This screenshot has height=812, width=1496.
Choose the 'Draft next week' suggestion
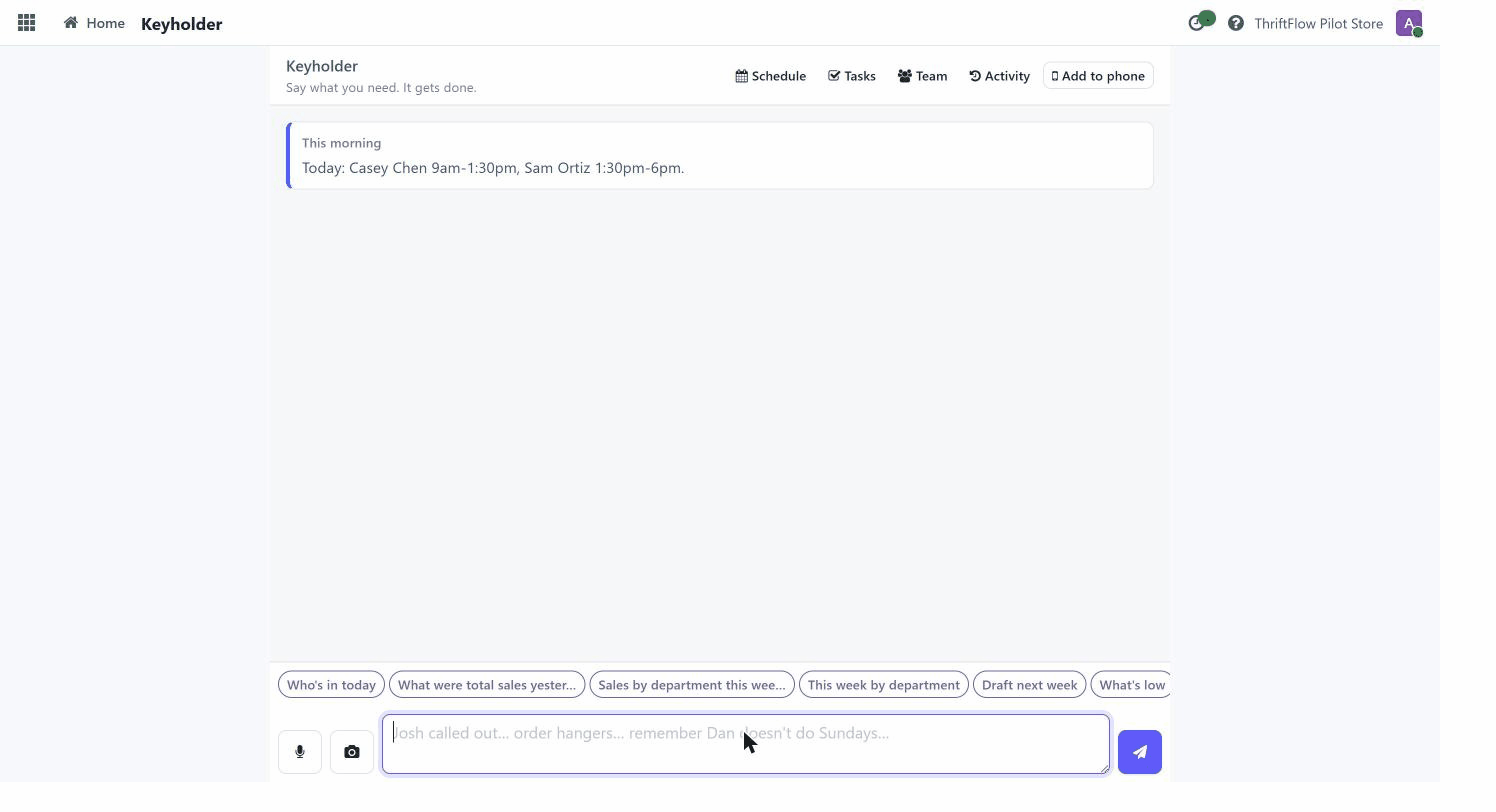coord(1030,685)
